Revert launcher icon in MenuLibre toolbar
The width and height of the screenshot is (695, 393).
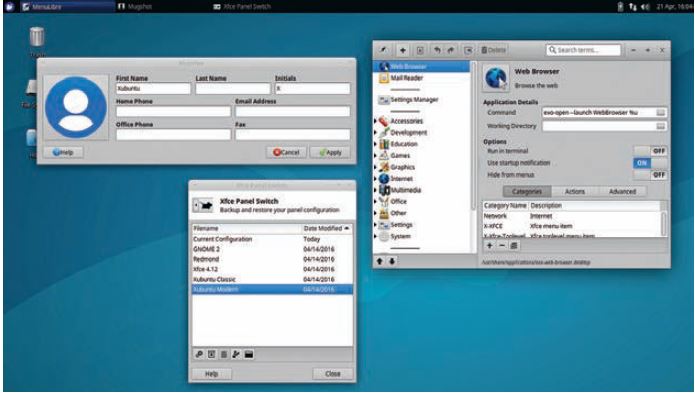click(x=468, y=50)
